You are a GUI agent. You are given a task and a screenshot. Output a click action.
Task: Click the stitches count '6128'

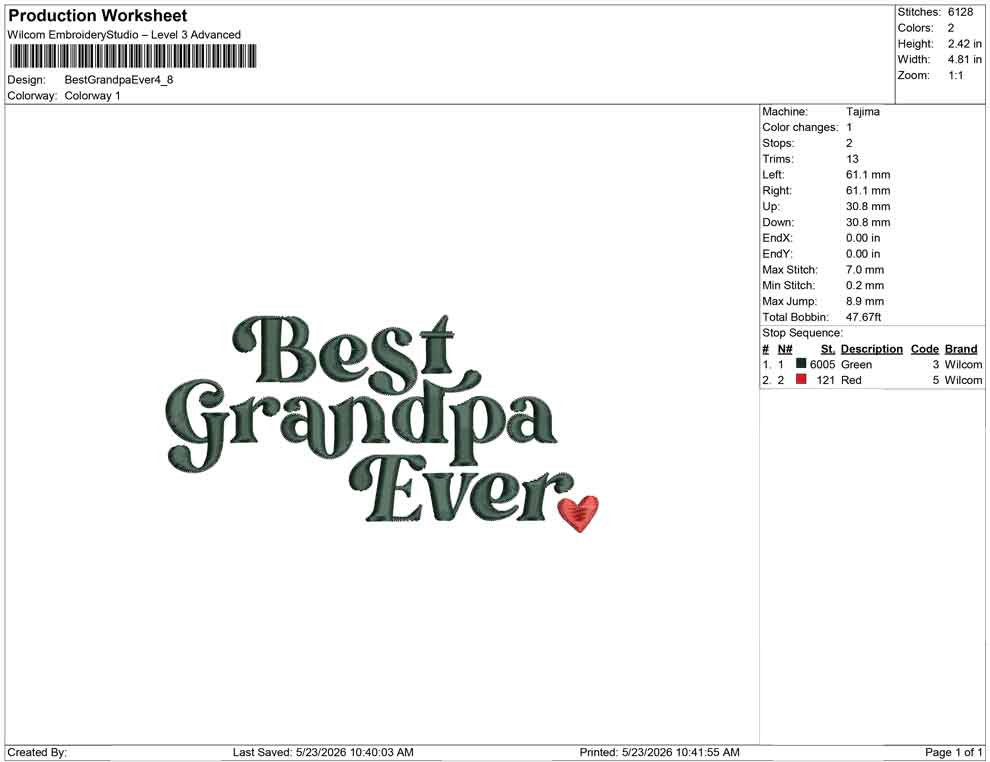pyautogui.click(x=960, y=12)
